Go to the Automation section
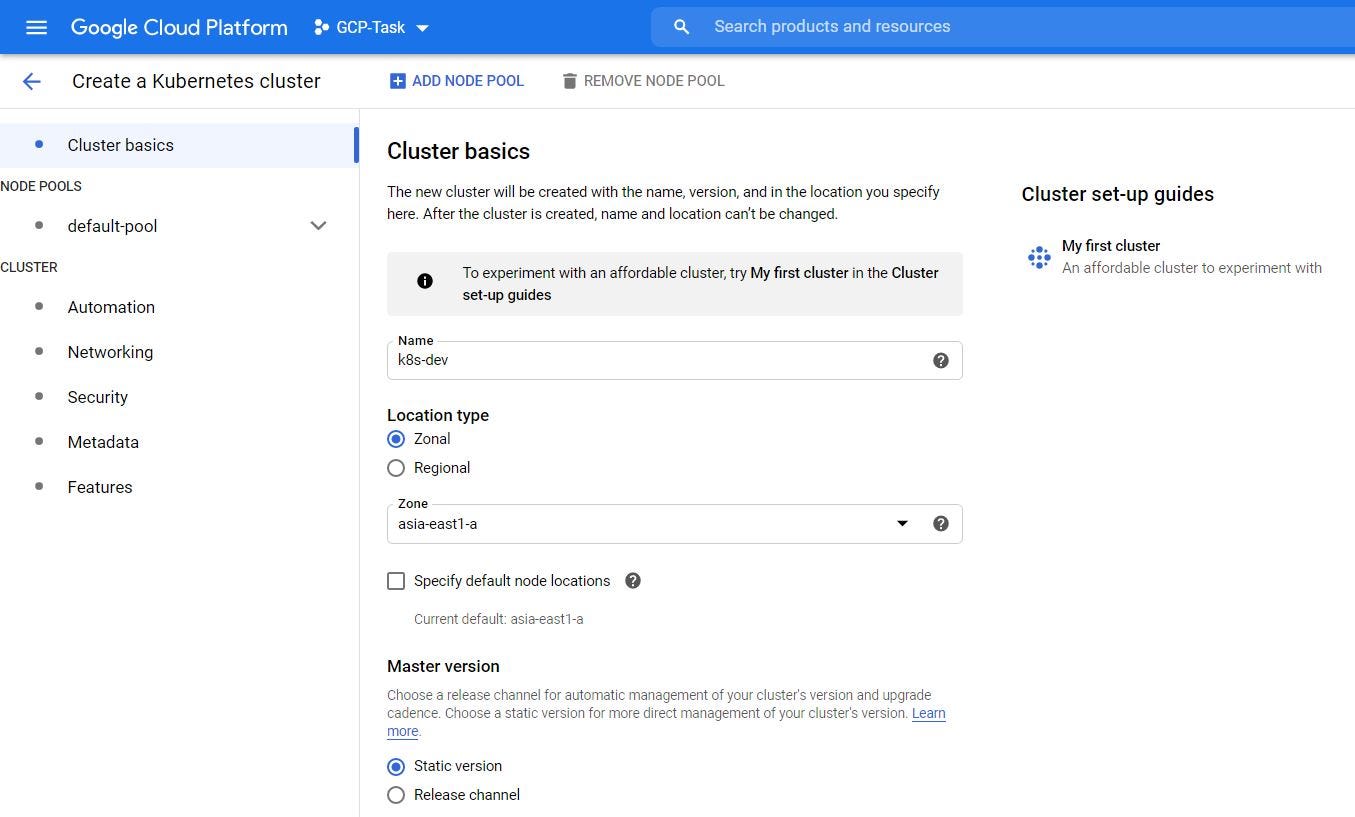Screen dimensions: 1355x817 pyautogui.click(x=178, y=307)
